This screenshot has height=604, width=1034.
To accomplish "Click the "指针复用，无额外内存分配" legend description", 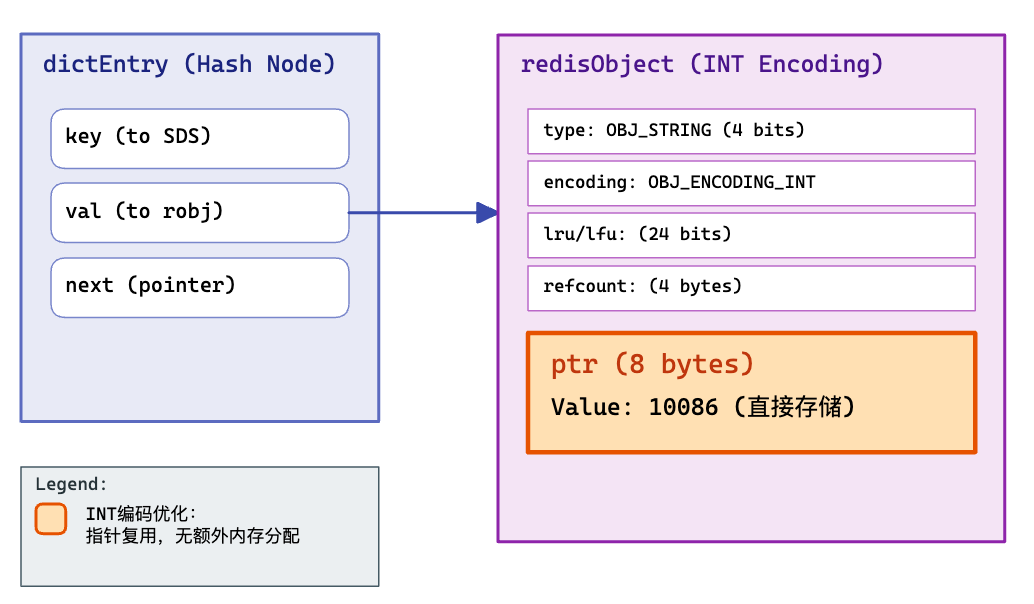I will [192, 536].
